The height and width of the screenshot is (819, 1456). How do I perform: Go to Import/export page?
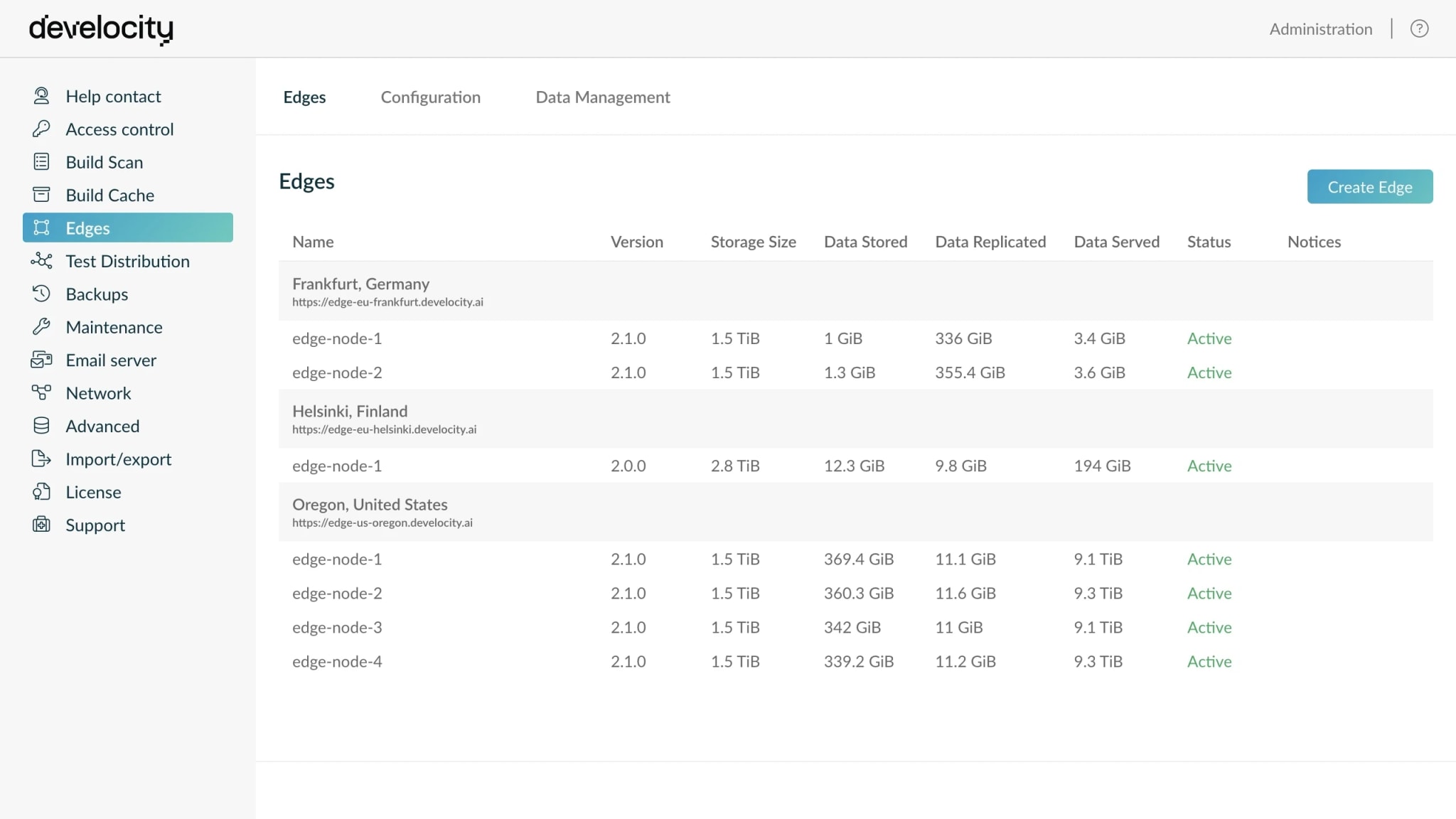(x=119, y=459)
